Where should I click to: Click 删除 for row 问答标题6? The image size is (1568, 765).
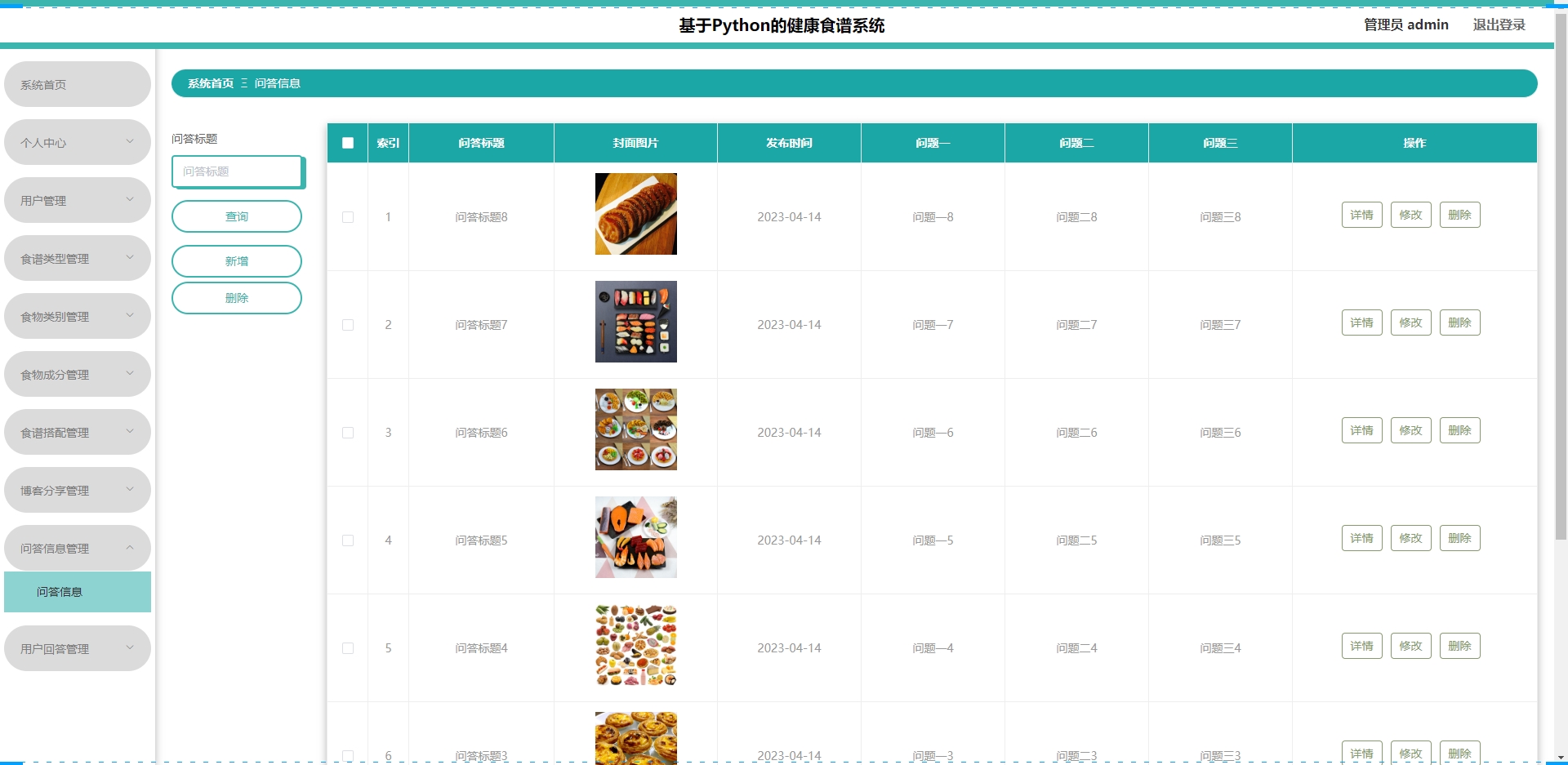pyautogui.click(x=1459, y=430)
